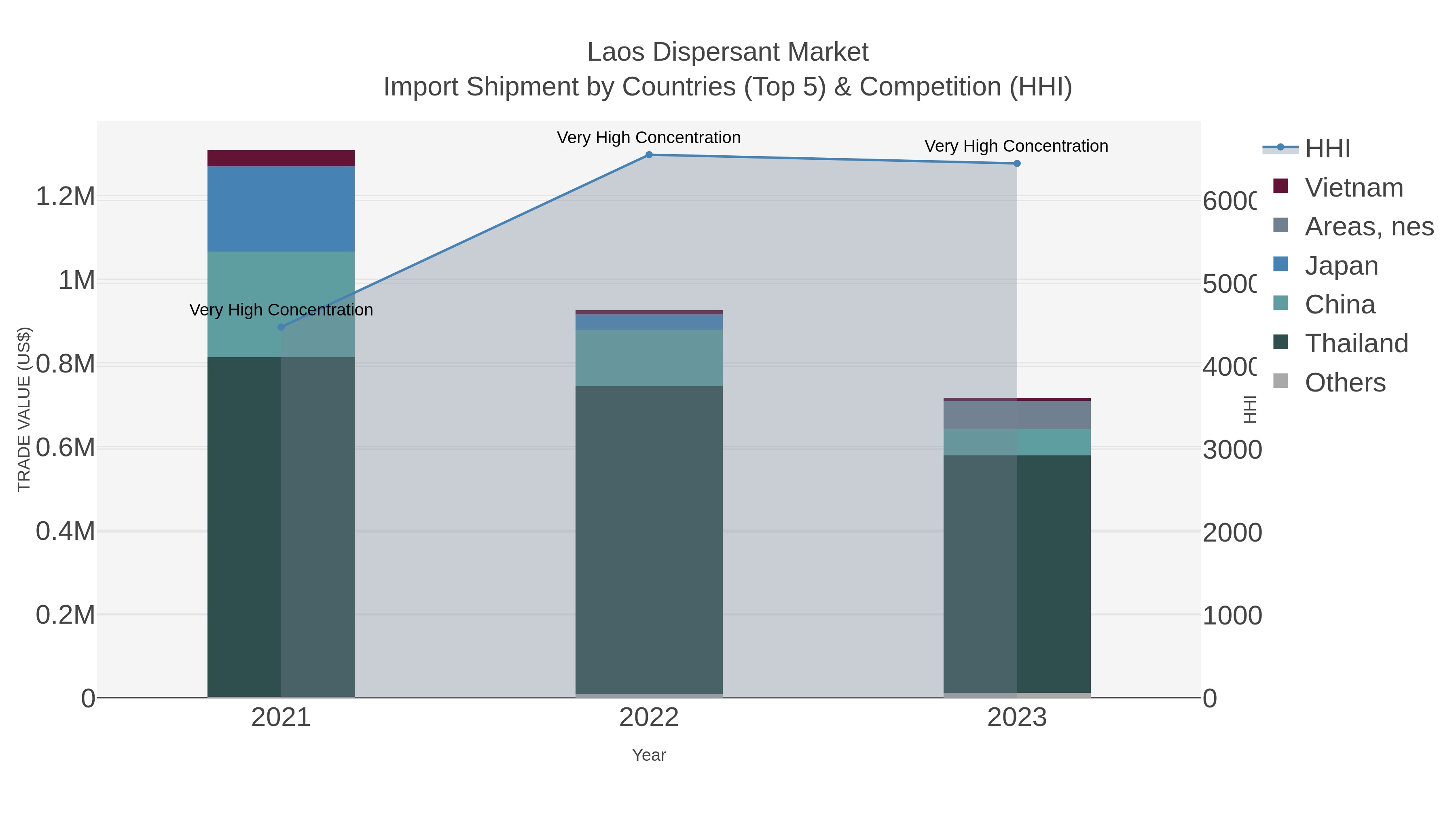Click the China segment of 2022 bar

pyautogui.click(x=649, y=358)
